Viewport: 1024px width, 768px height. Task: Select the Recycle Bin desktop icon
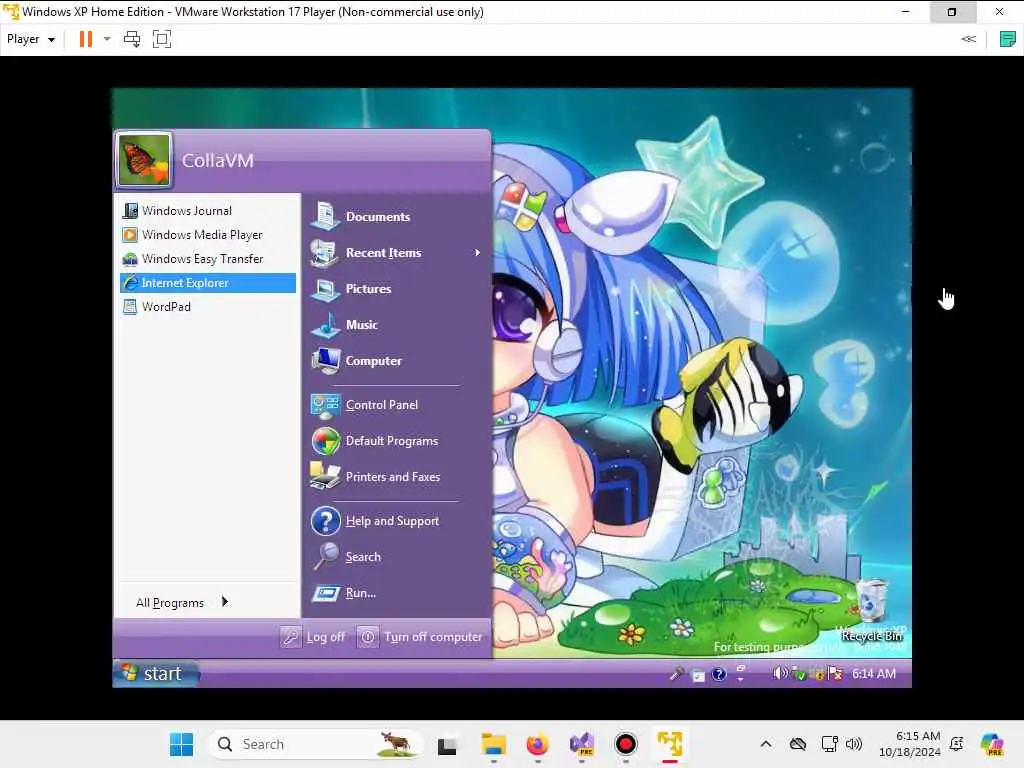[x=871, y=610]
